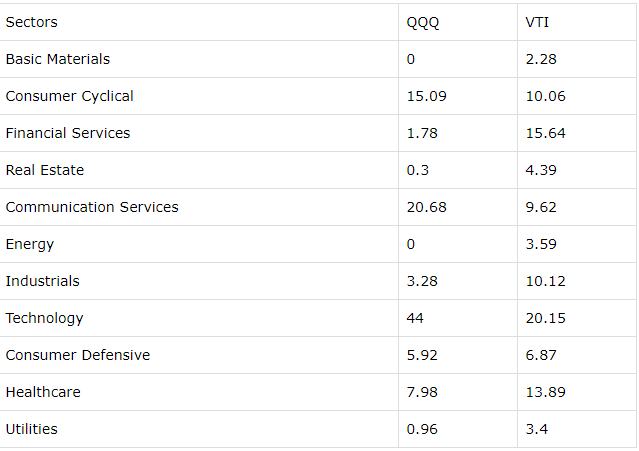Click the Communication Services row label

[x=92, y=207]
